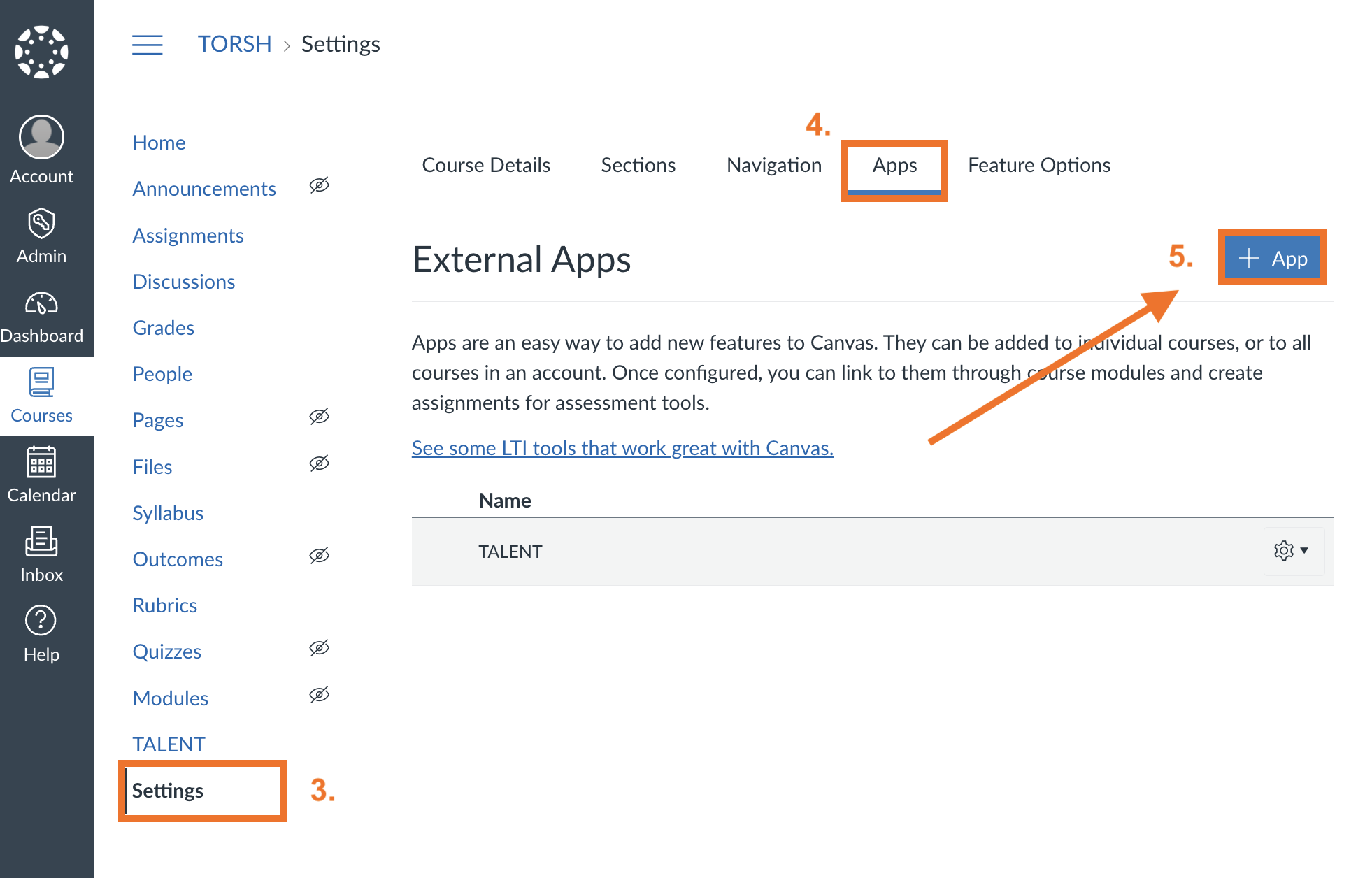Image resolution: width=1372 pixels, height=878 pixels.
Task: Open the Help question mark icon
Action: [x=41, y=621]
